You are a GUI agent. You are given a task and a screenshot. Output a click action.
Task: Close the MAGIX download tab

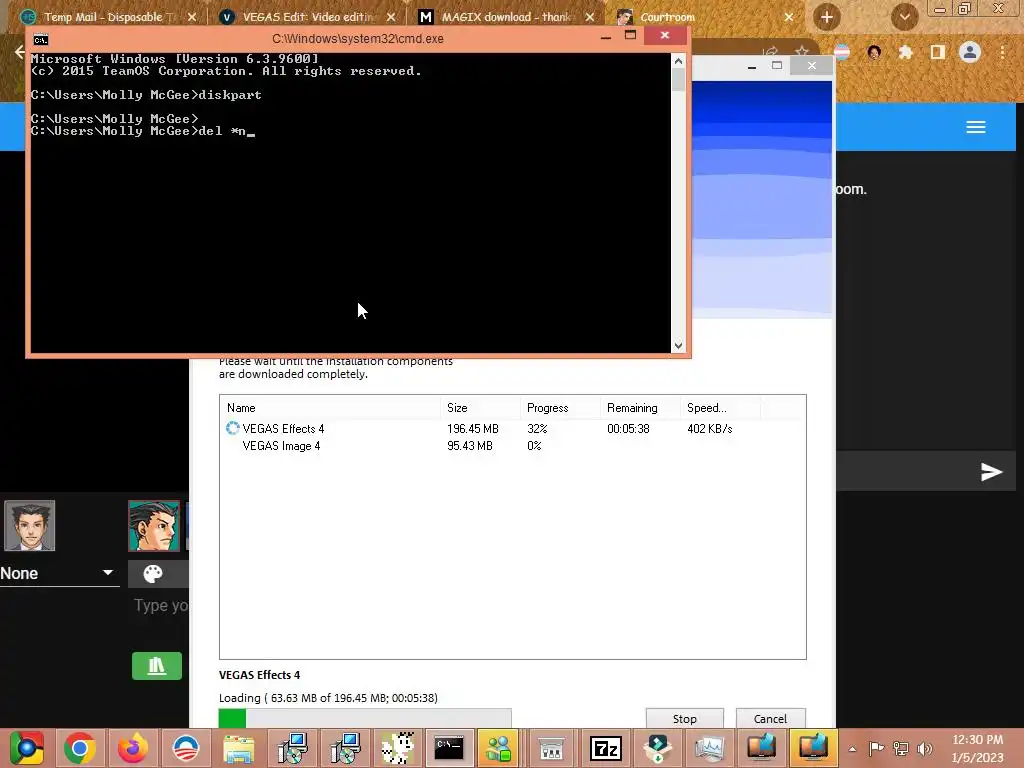589,17
